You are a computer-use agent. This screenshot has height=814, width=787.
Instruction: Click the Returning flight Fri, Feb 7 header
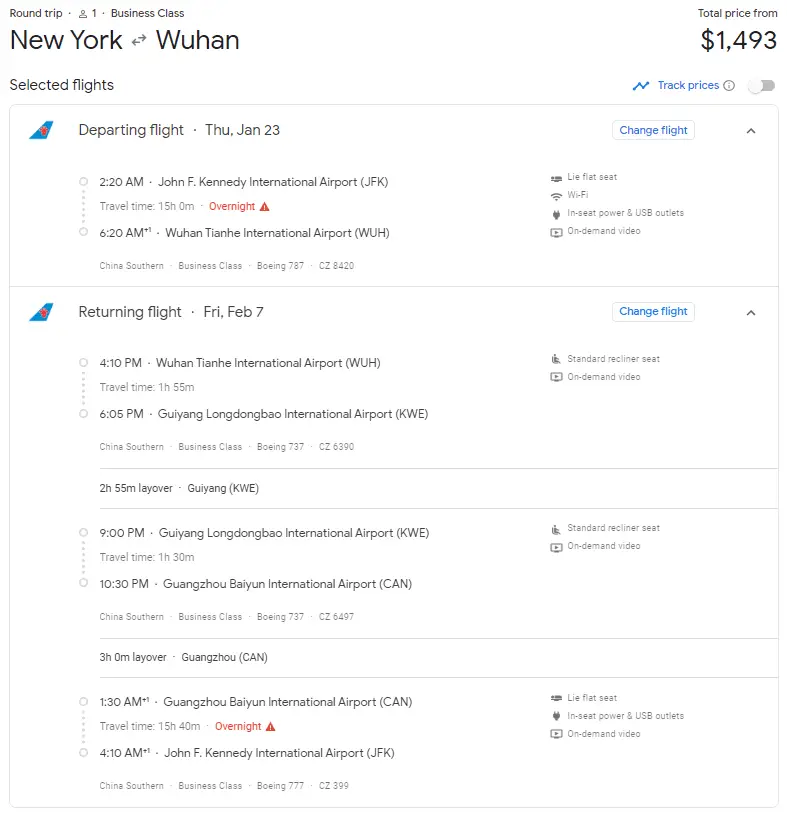[171, 312]
